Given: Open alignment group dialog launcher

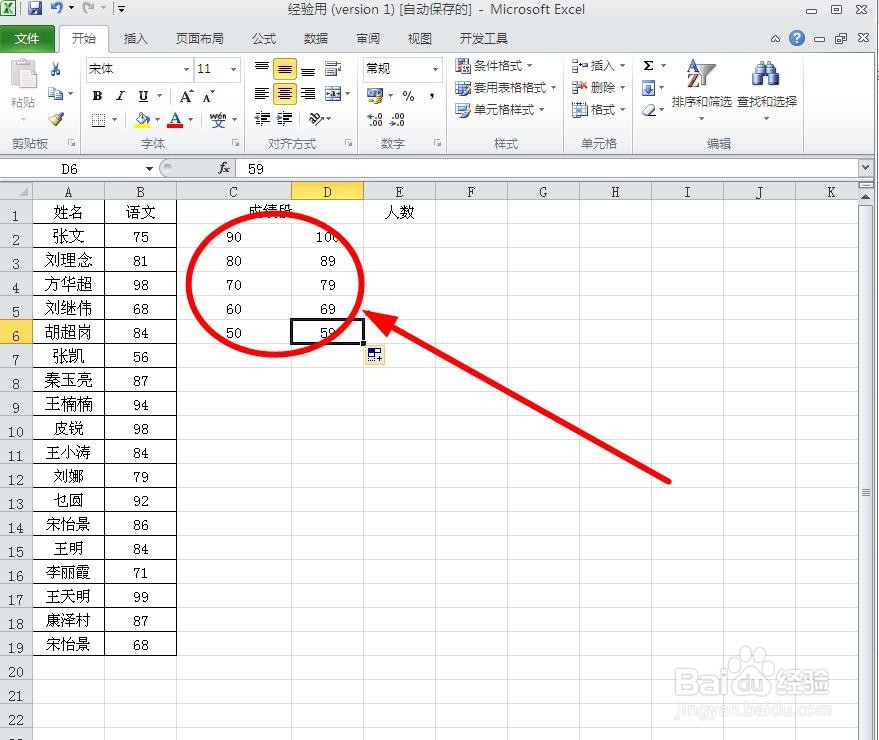Looking at the screenshot, I should (x=348, y=144).
